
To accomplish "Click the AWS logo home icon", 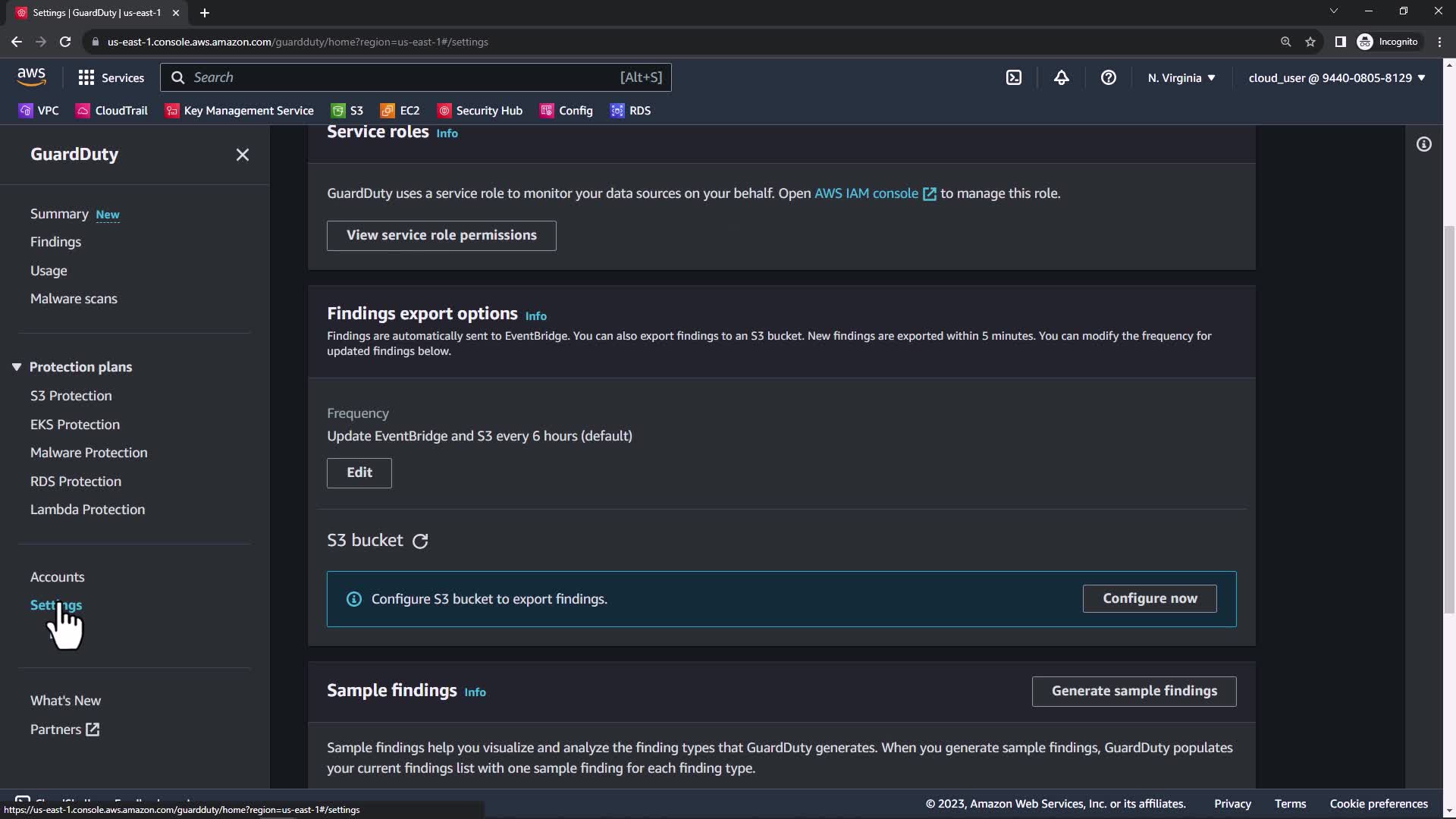I will [31, 77].
